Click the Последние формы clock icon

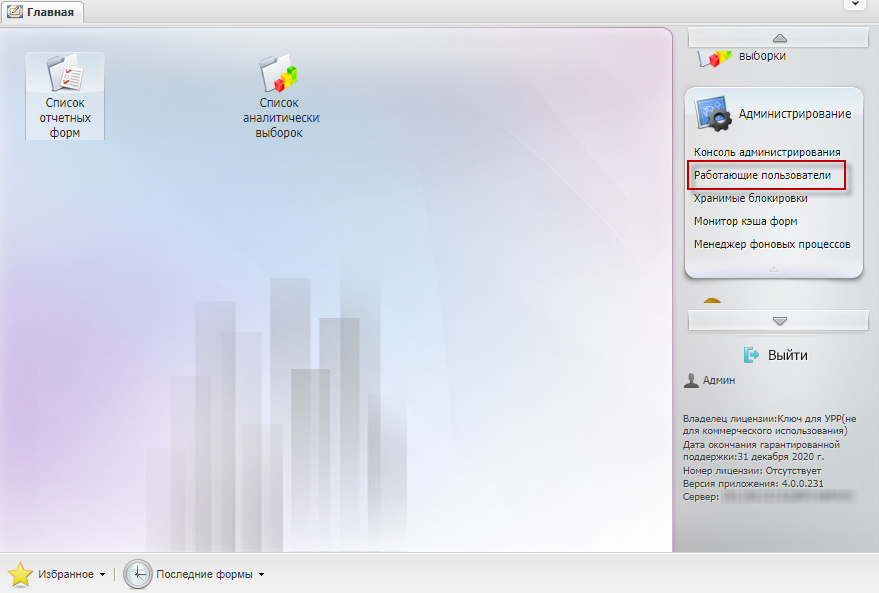click(x=138, y=574)
